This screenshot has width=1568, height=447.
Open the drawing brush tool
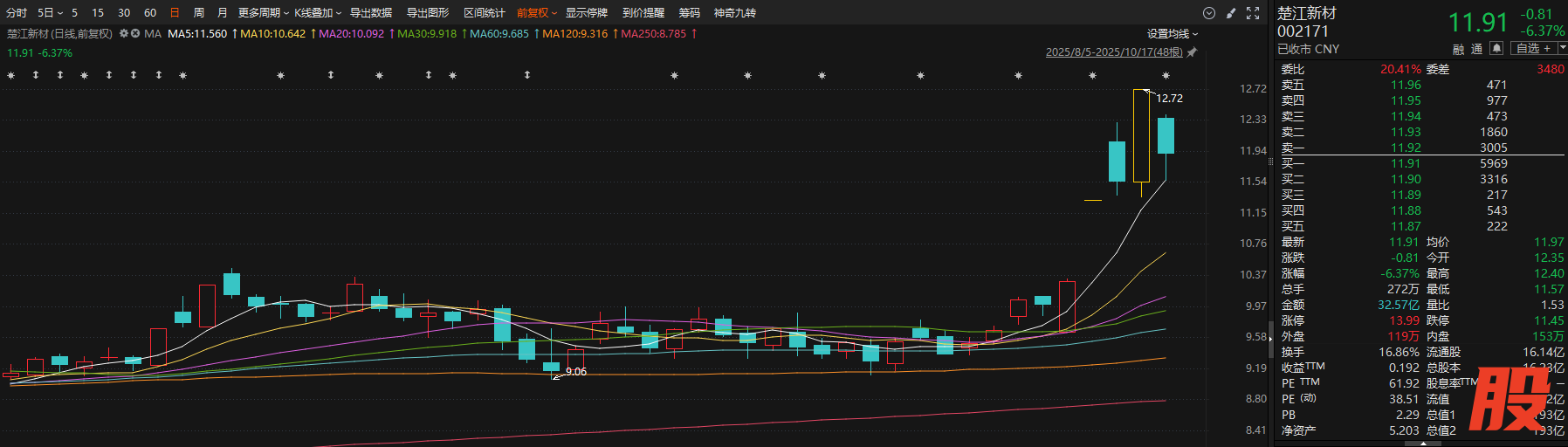click(1231, 13)
